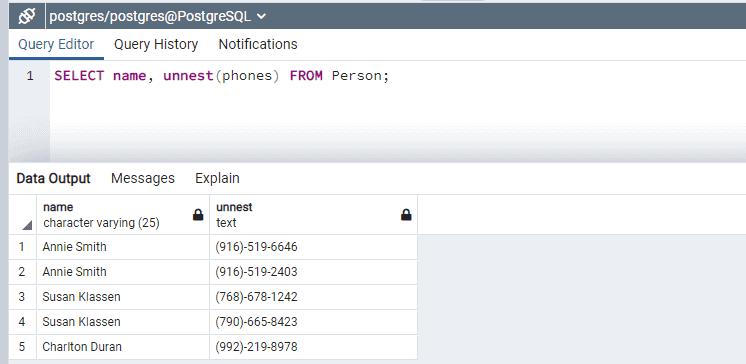This screenshot has width=746, height=364.
Task: Click the name column header
Action: (123, 215)
